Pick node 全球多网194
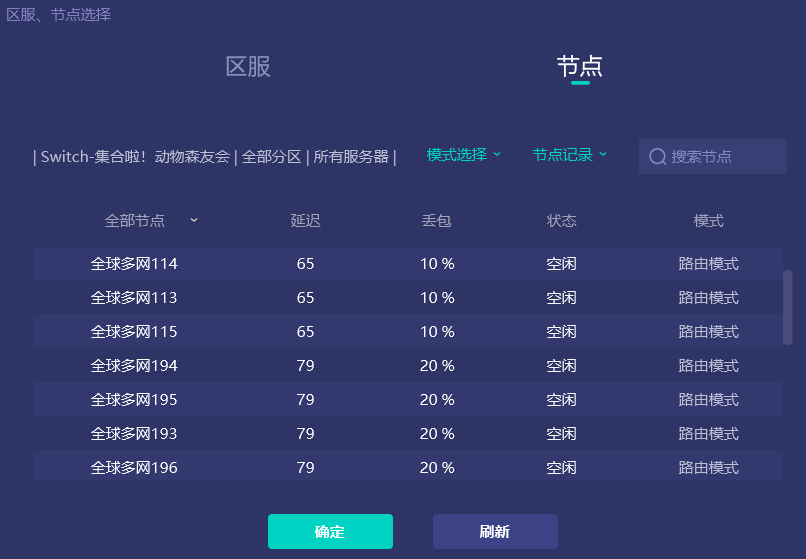806x559 pixels. point(134,366)
